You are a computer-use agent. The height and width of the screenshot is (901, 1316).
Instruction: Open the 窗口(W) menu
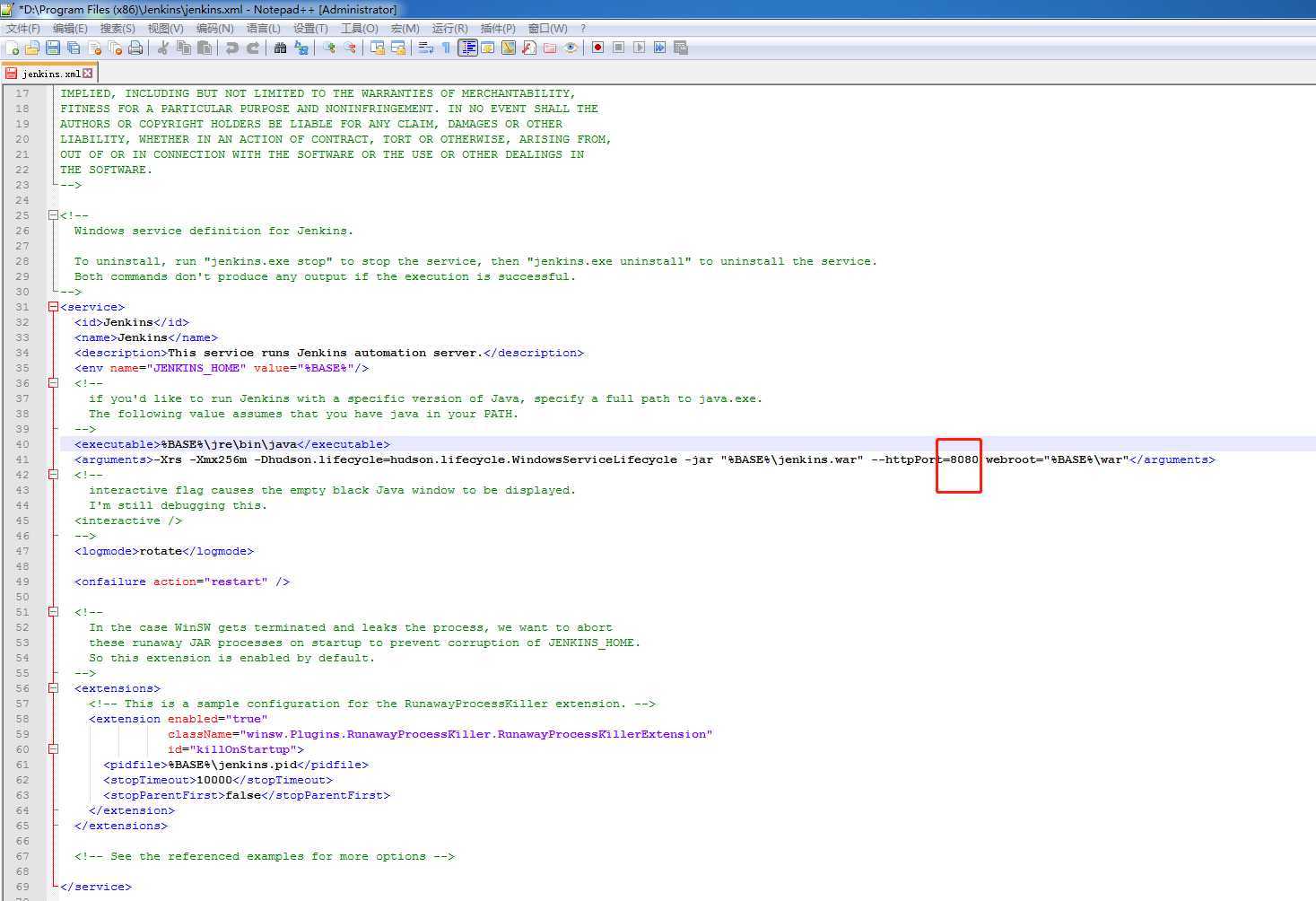tap(547, 29)
